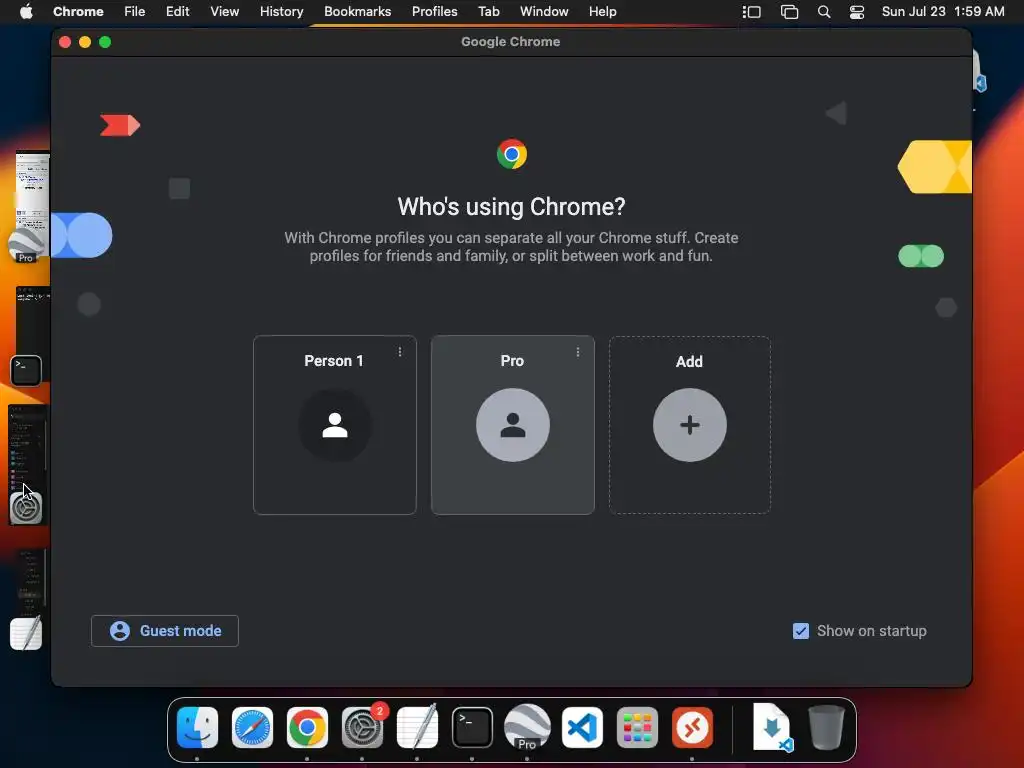1024x768 pixels.
Task: Open the View menu
Action: (x=225, y=12)
